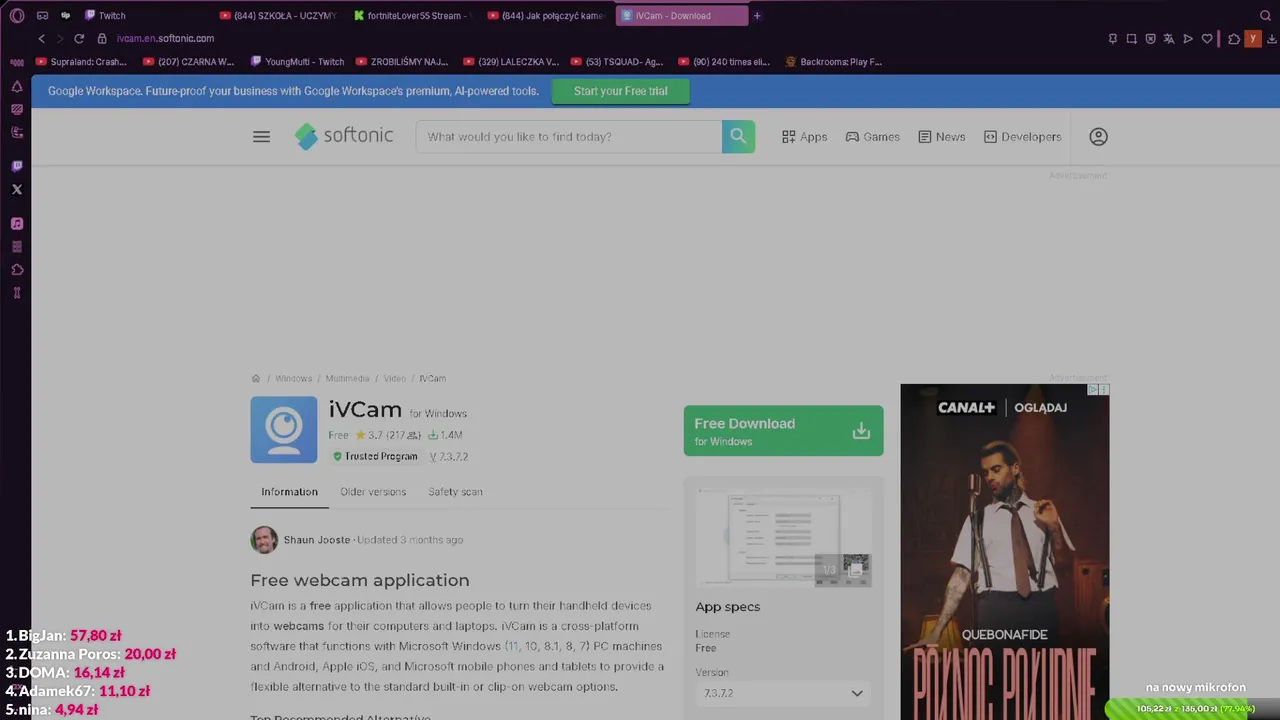Open the Multimedia breadcrumb link
This screenshot has height=720, width=1280.
pos(347,379)
